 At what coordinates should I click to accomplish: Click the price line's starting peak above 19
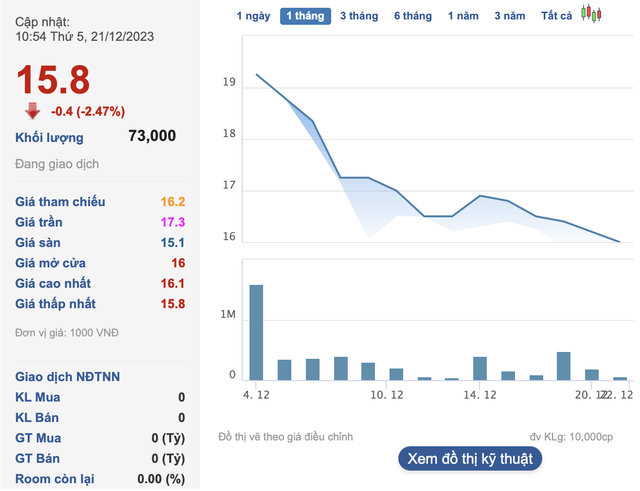257,75
